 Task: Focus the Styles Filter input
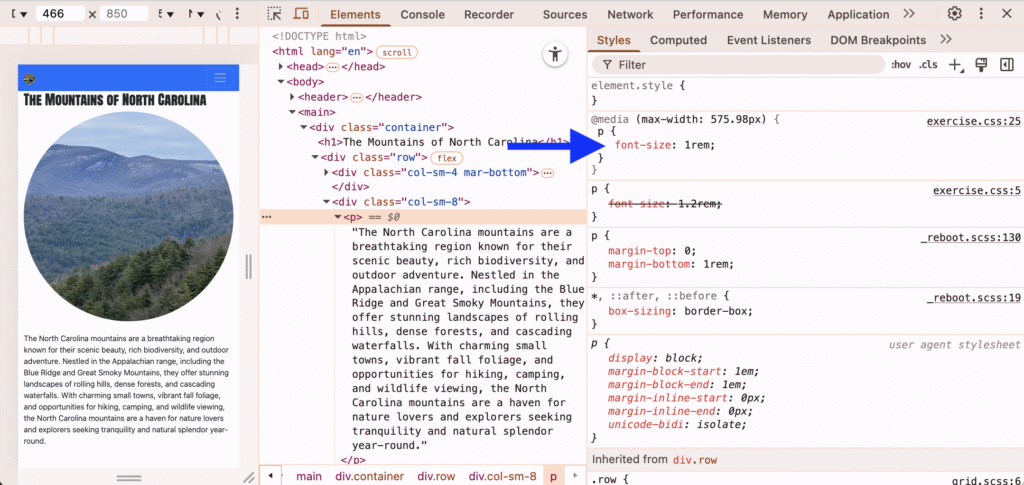738,65
